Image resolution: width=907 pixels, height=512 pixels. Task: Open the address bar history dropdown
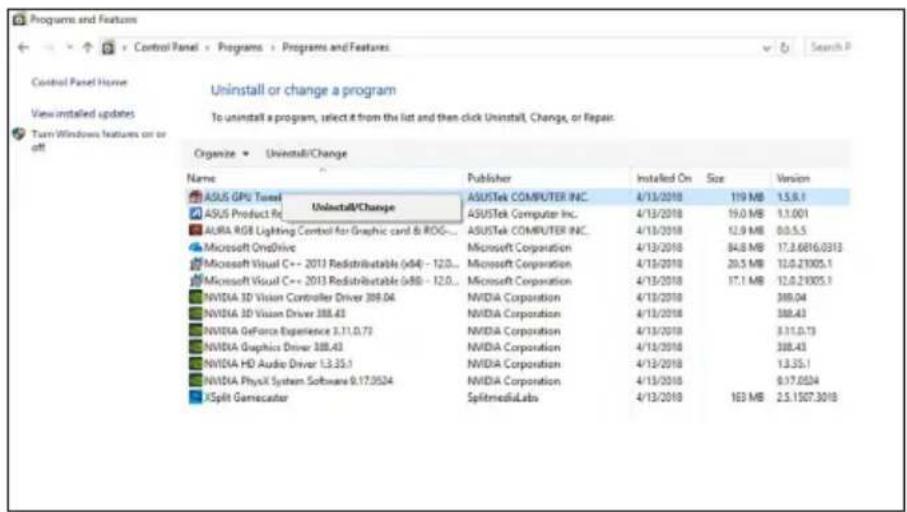tap(767, 48)
